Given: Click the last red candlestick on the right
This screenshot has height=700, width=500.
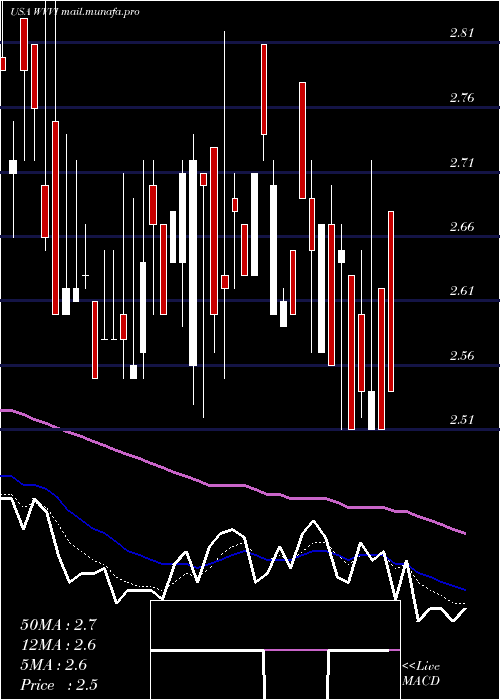Looking at the screenshot, I should pyautogui.click(x=391, y=301).
